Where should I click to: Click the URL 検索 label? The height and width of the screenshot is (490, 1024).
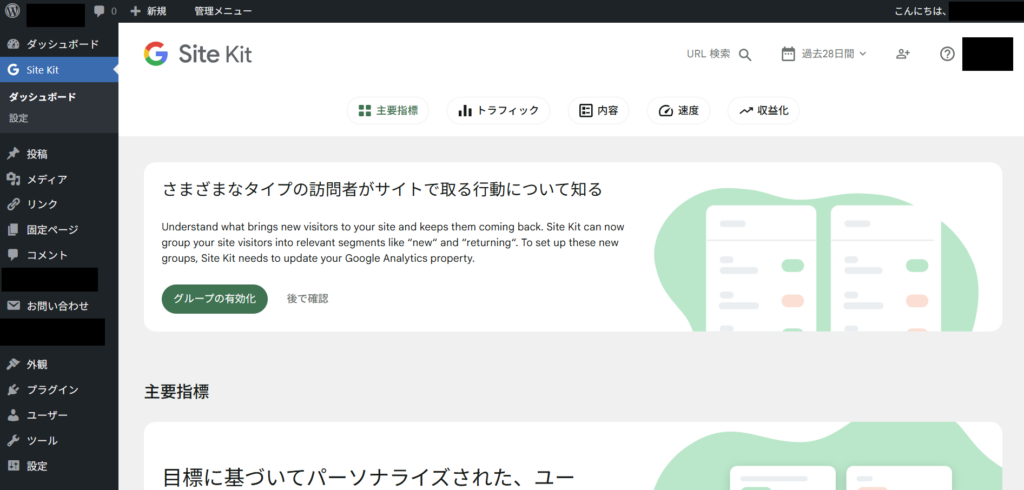[709, 54]
